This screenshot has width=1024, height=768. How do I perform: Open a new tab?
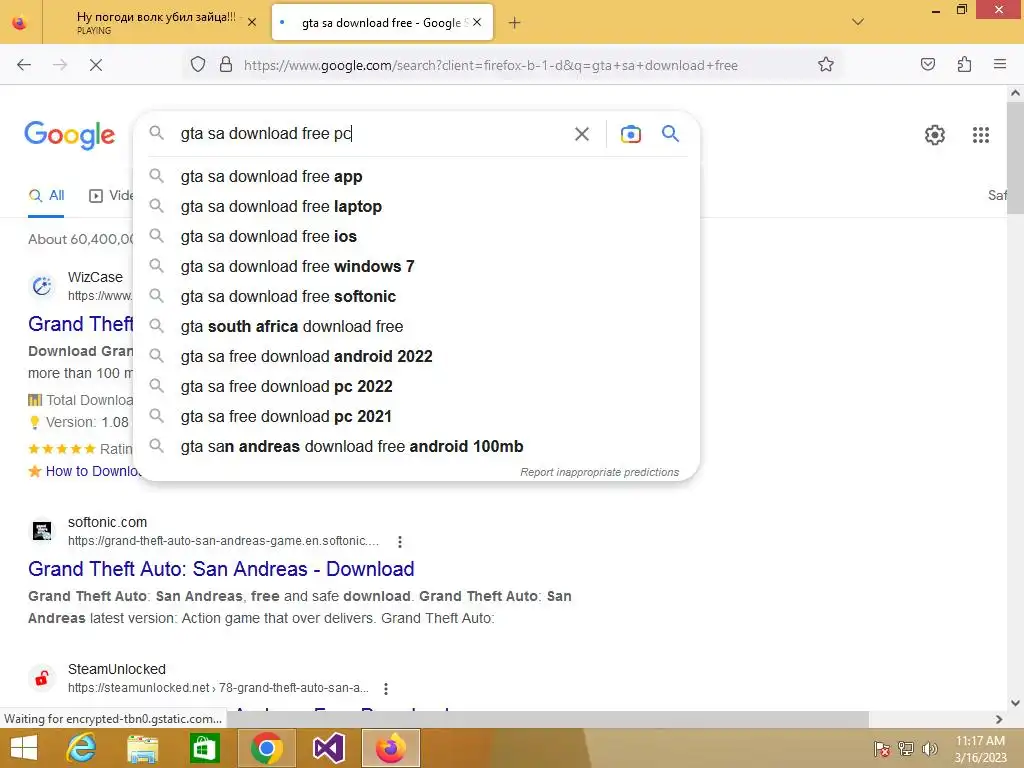point(515,23)
